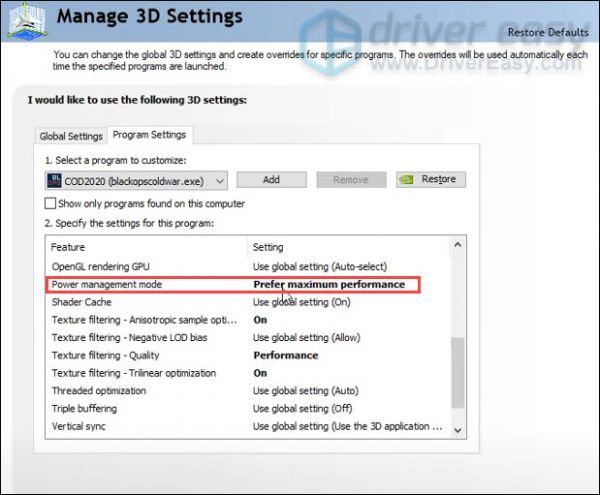Open the Performance setting value

pyautogui.click(x=286, y=355)
